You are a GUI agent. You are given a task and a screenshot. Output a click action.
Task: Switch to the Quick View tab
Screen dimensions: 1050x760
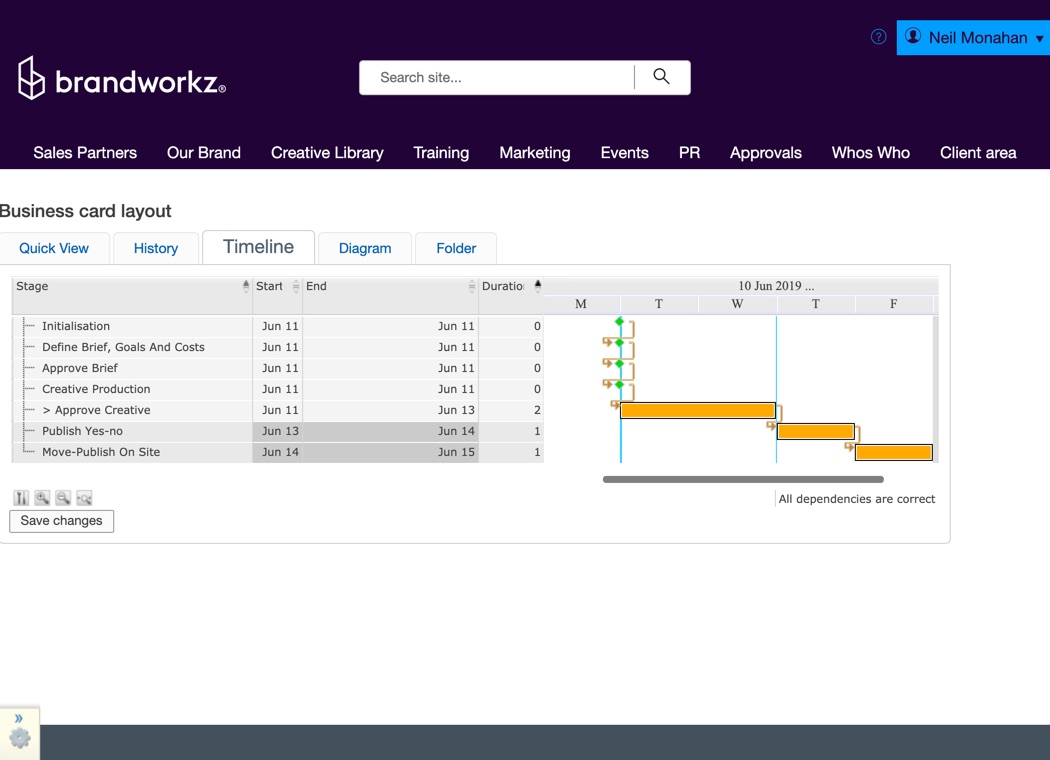pos(54,248)
